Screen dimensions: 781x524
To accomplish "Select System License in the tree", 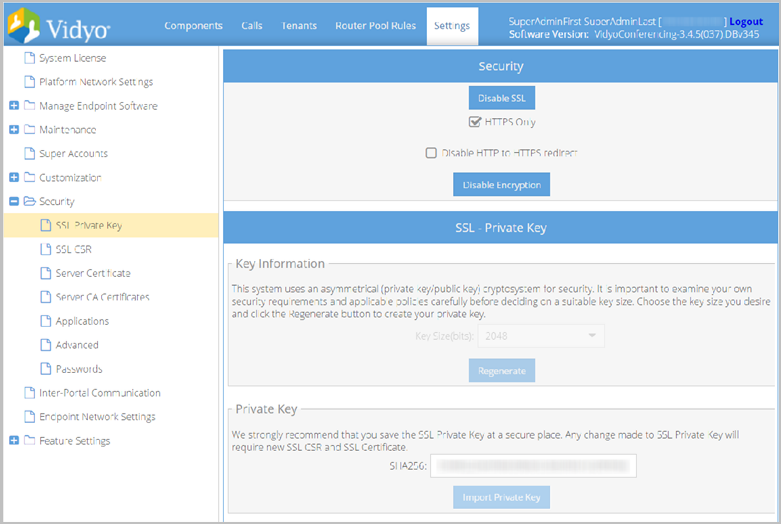I will tap(73, 58).
